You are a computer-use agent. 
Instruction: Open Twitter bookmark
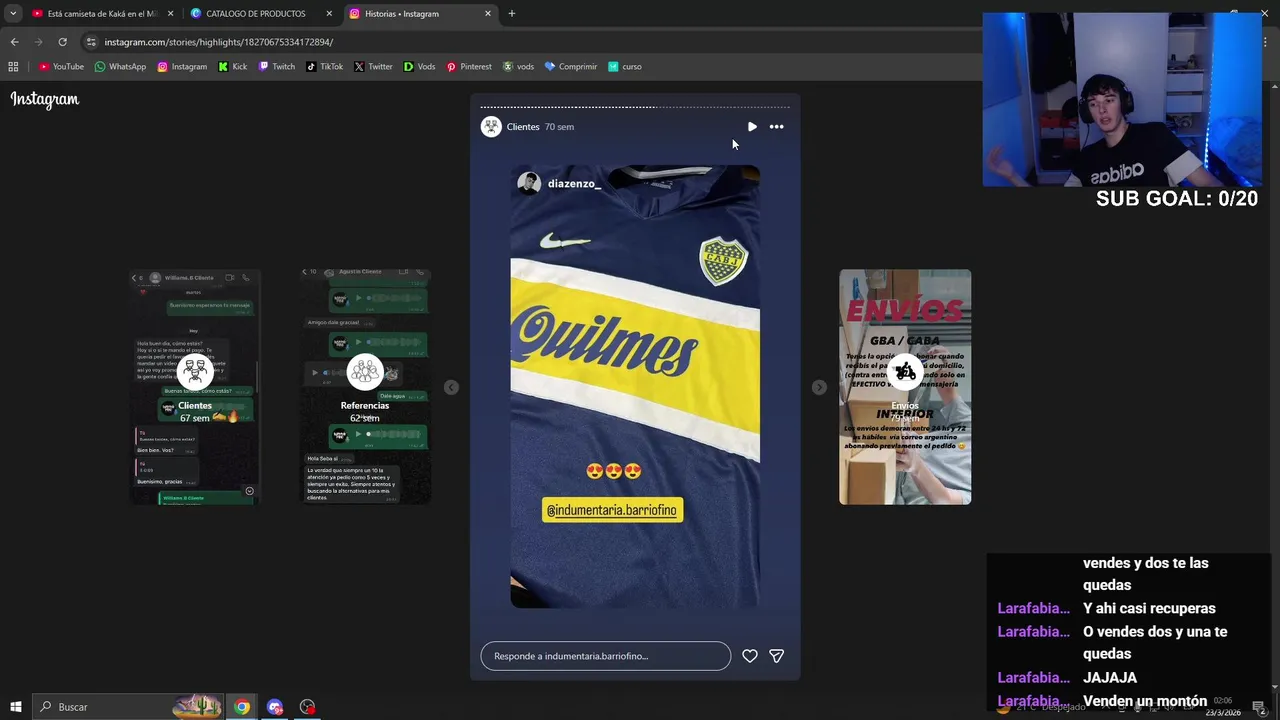coord(373,67)
